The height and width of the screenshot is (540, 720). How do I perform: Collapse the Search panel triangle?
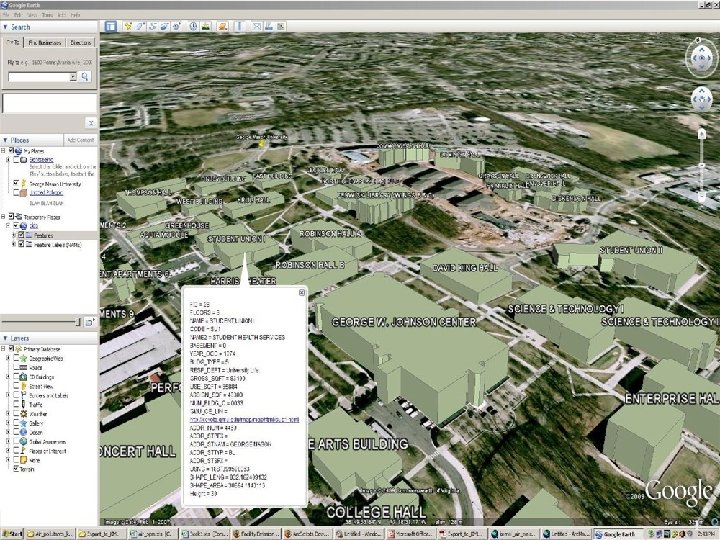(x=5, y=27)
